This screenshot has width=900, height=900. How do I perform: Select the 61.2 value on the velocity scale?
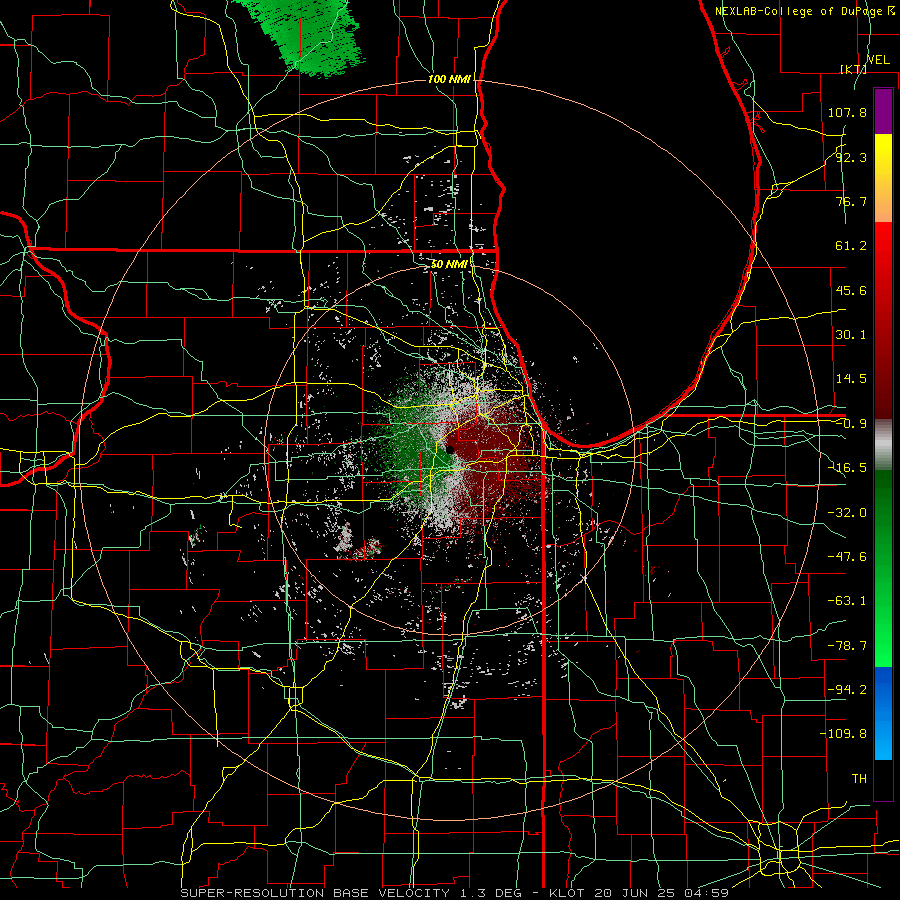(x=851, y=246)
